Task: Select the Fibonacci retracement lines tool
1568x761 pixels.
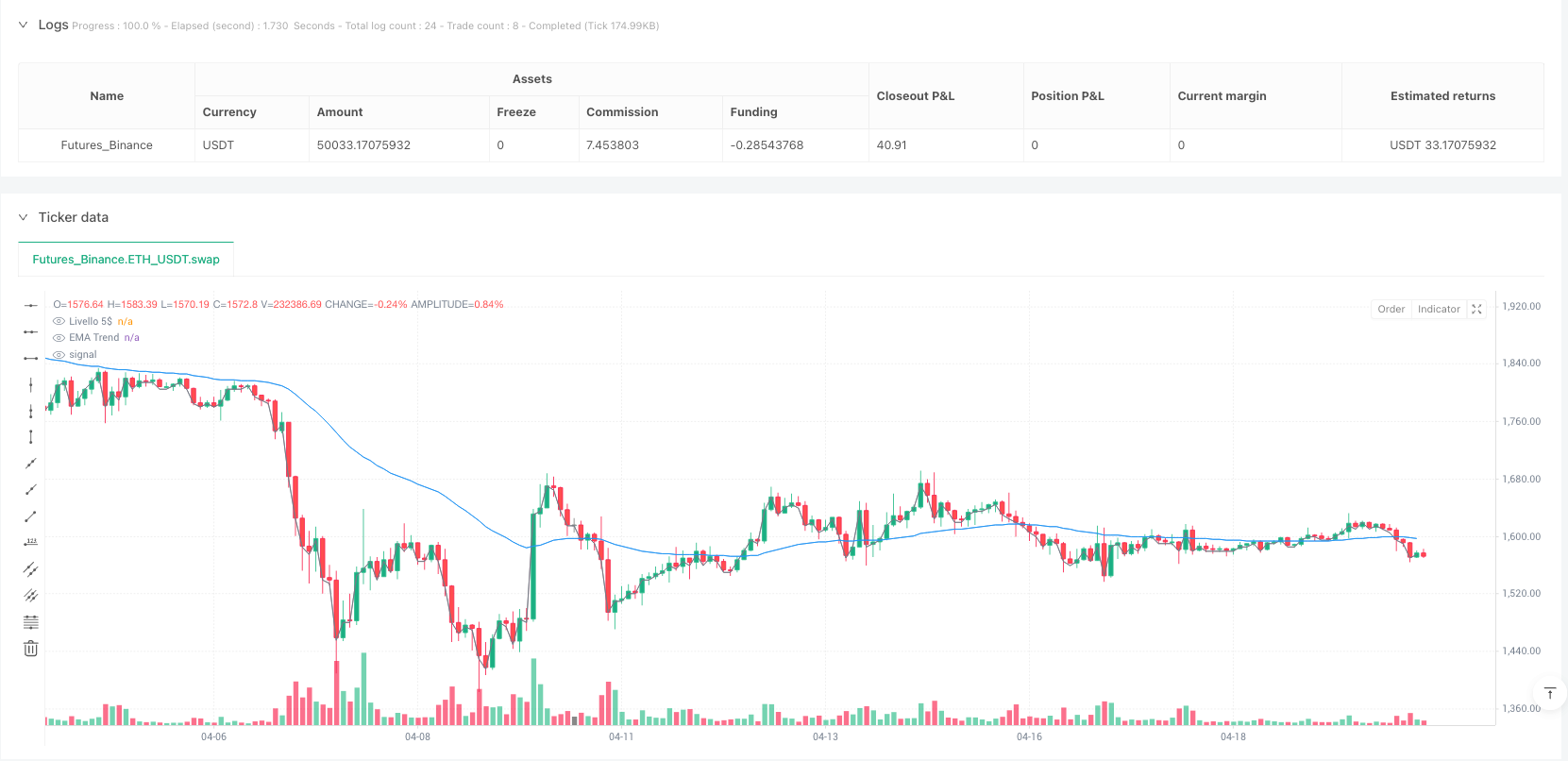Action: (31, 622)
